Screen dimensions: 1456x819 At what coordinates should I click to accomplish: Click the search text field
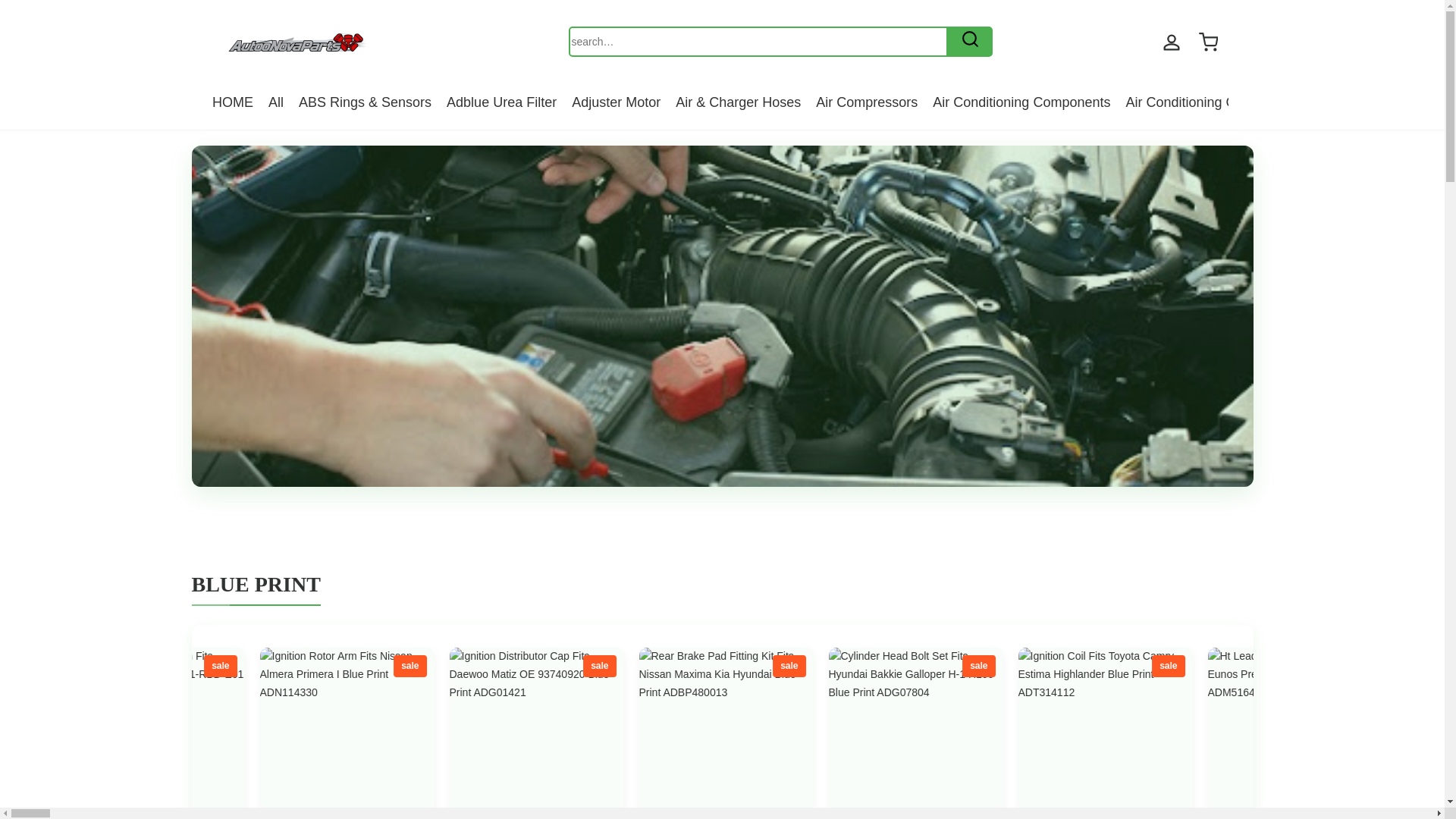pyautogui.click(x=757, y=42)
